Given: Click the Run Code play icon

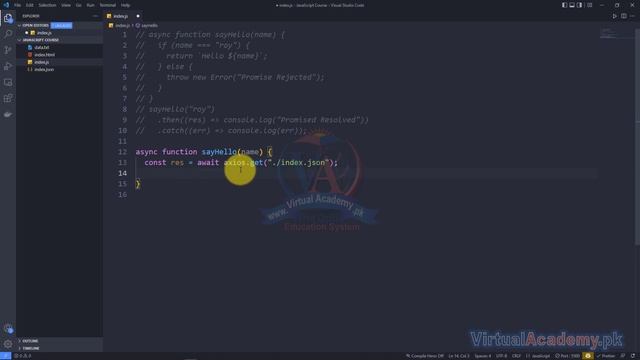Looking at the screenshot, I should click(614, 16).
